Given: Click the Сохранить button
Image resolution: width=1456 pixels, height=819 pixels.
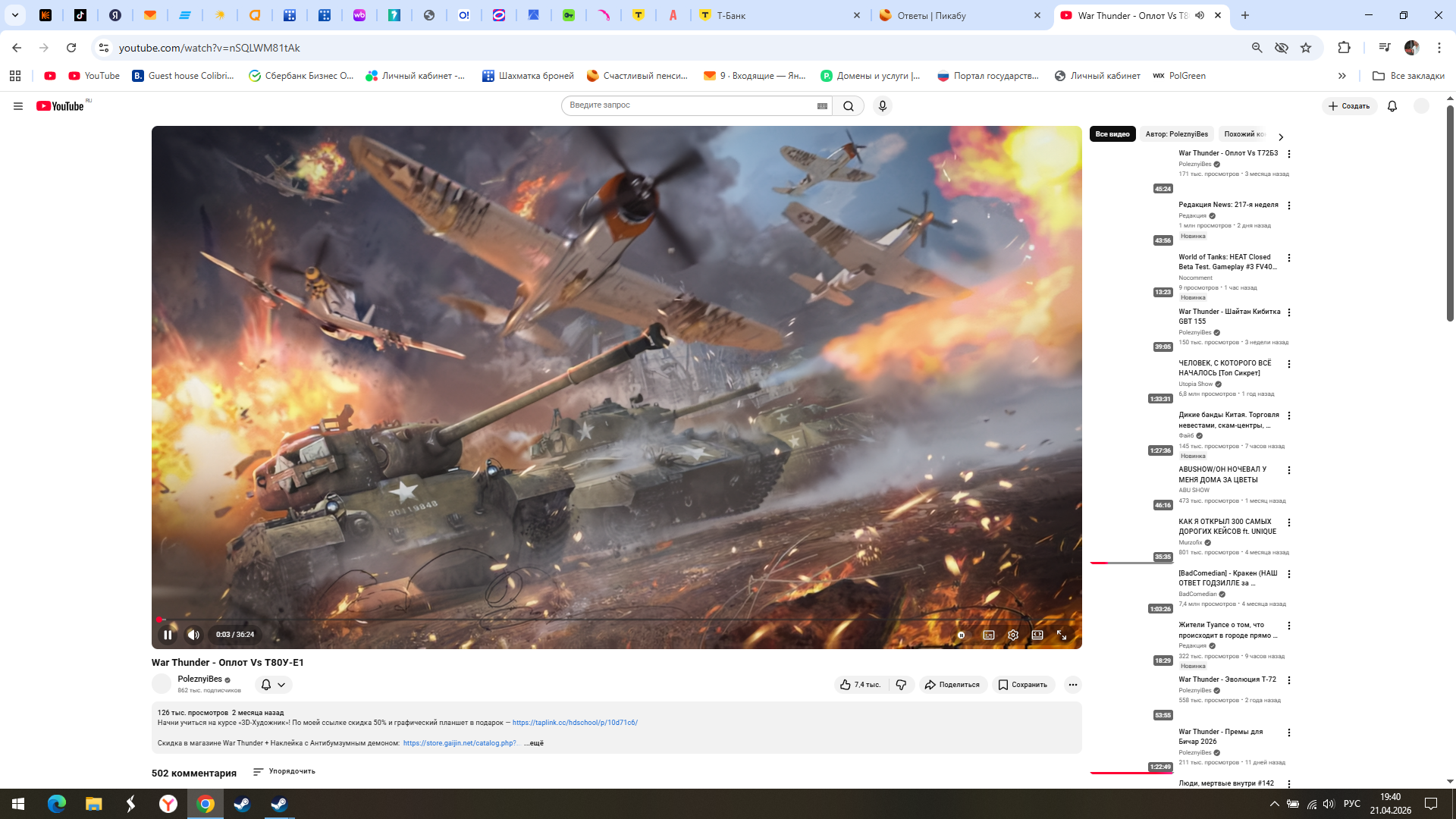Looking at the screenshot, I should tap(1023, 685).
